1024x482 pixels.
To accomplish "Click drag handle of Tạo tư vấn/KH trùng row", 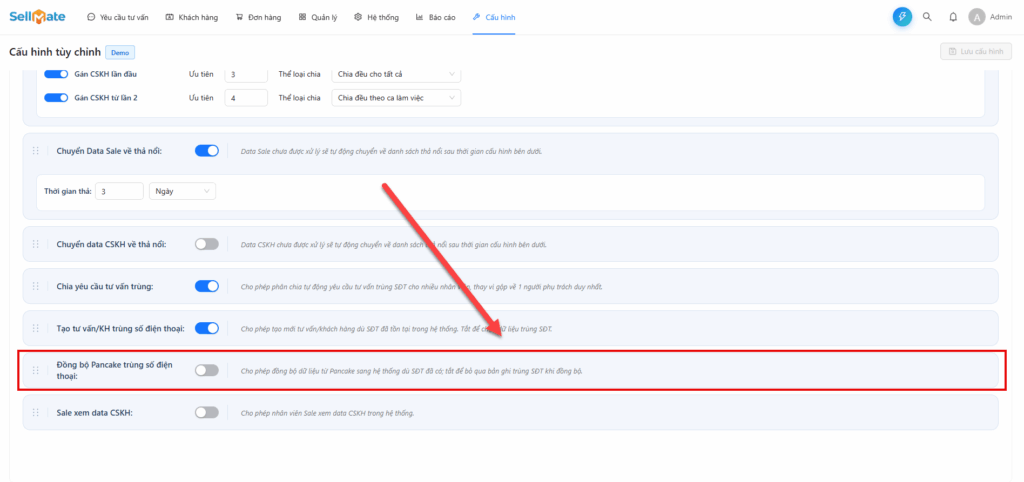I will click(x=36, y=328).
